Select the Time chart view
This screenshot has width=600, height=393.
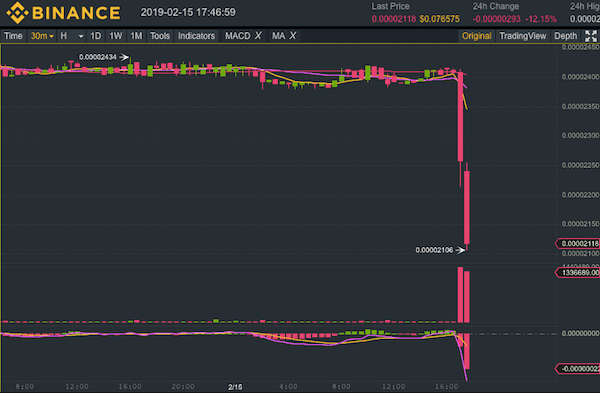click(x=13, y=36)
